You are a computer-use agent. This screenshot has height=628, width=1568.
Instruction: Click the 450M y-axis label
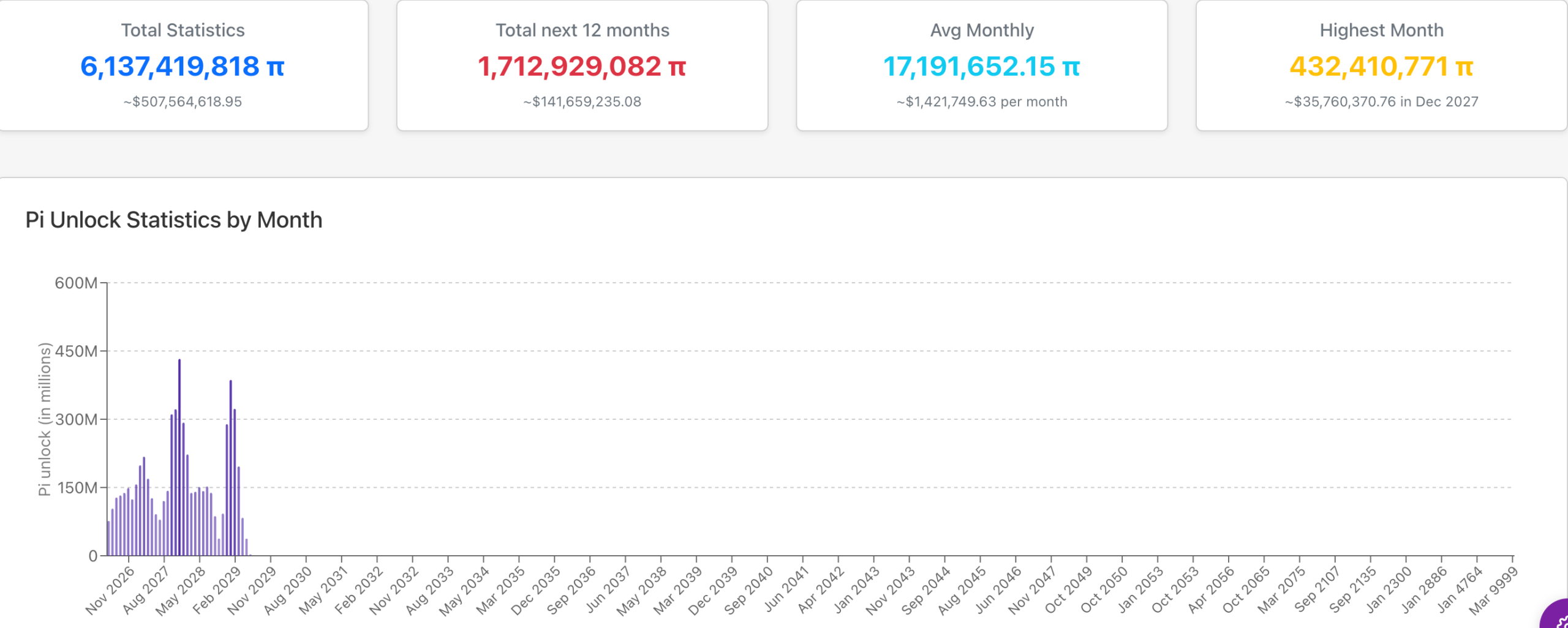click(76, 351)
